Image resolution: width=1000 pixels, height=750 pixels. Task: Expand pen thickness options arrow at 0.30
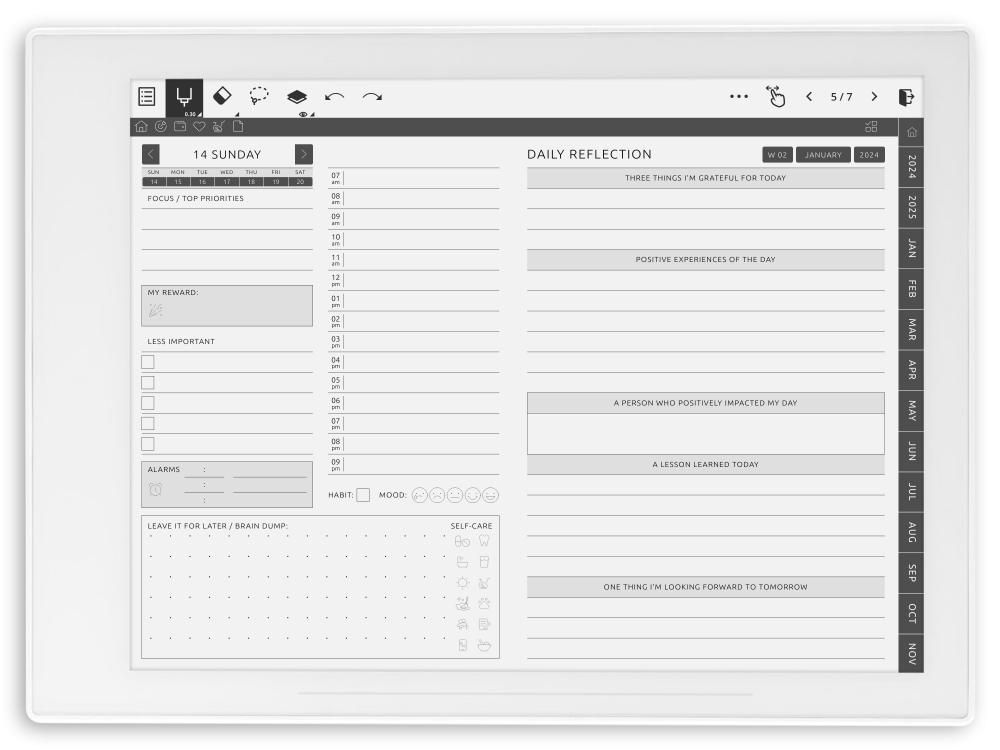[199, 114]
